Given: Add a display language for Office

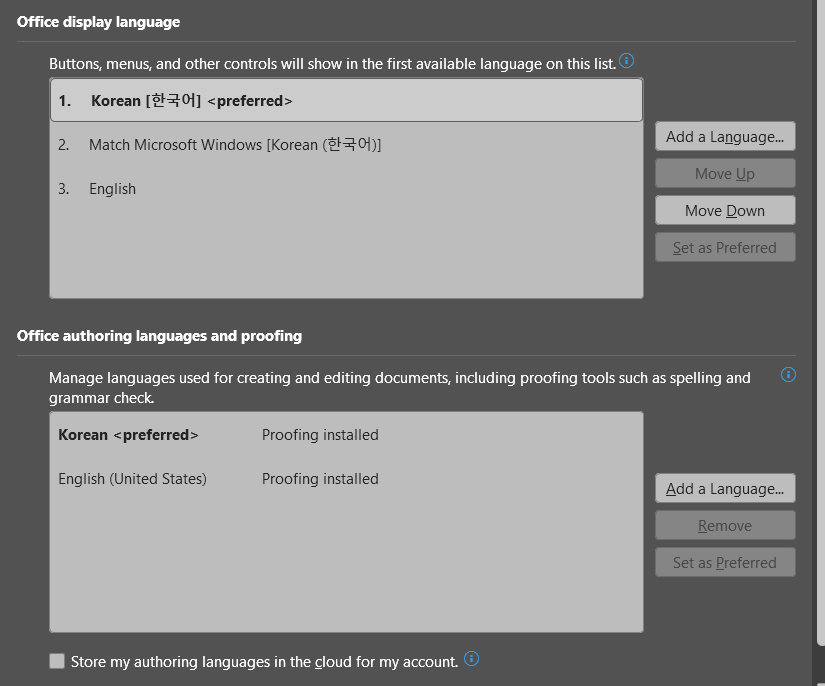Looking at the screenshot, I should pos(725,137).
